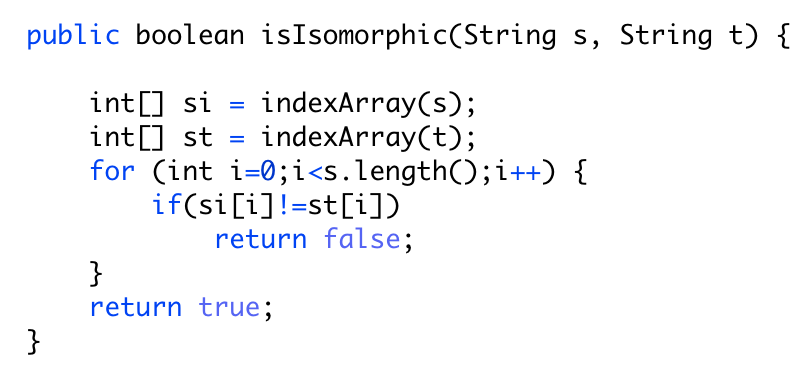Click the for loop's closing brace
810x370 pixels.
[x=97, y=274]
